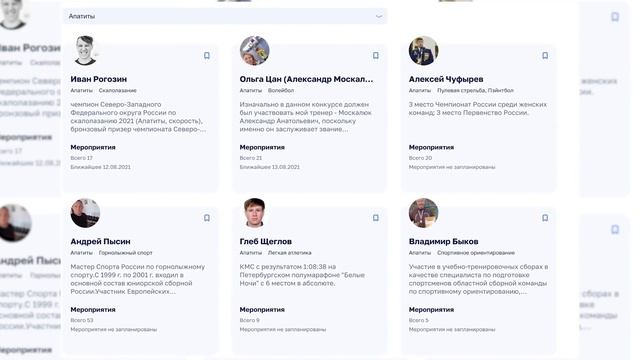Bookmark Ольга Цан's card
Image resolution: width=640 pixels, height=360 pixels.
point(376,56)
